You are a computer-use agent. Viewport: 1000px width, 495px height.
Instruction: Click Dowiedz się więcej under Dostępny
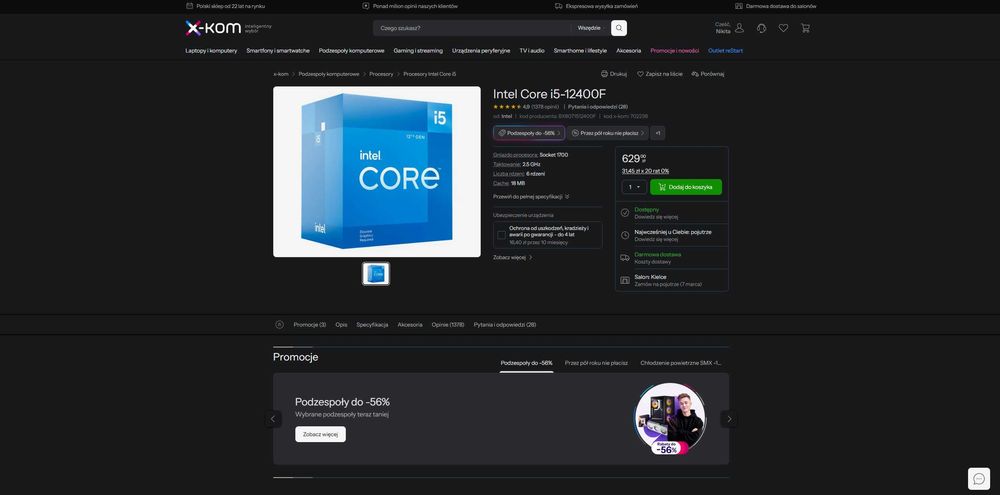click(656, 217)
